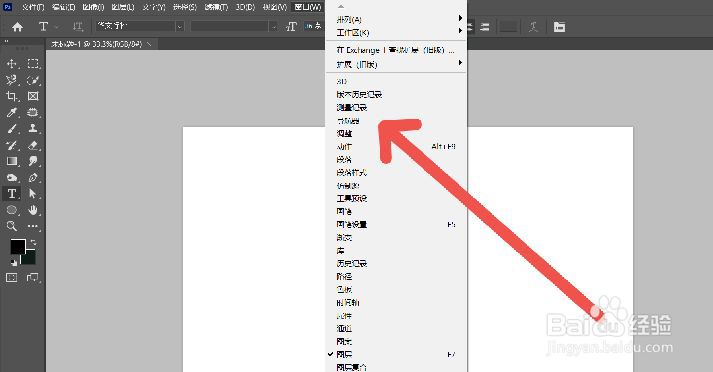Open the 文件(F) File menu
The width and height of the screenshot is (713, 372).
pyautogui.click(x=33, y=7)
